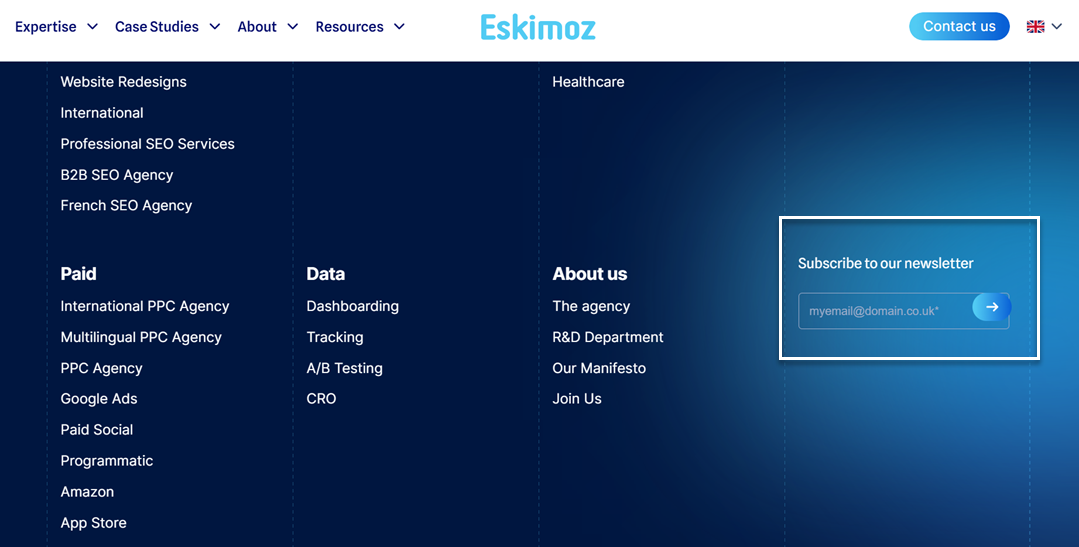Click the About us section heading
This screenshot has width=1079, height=547.
[590, 274]
